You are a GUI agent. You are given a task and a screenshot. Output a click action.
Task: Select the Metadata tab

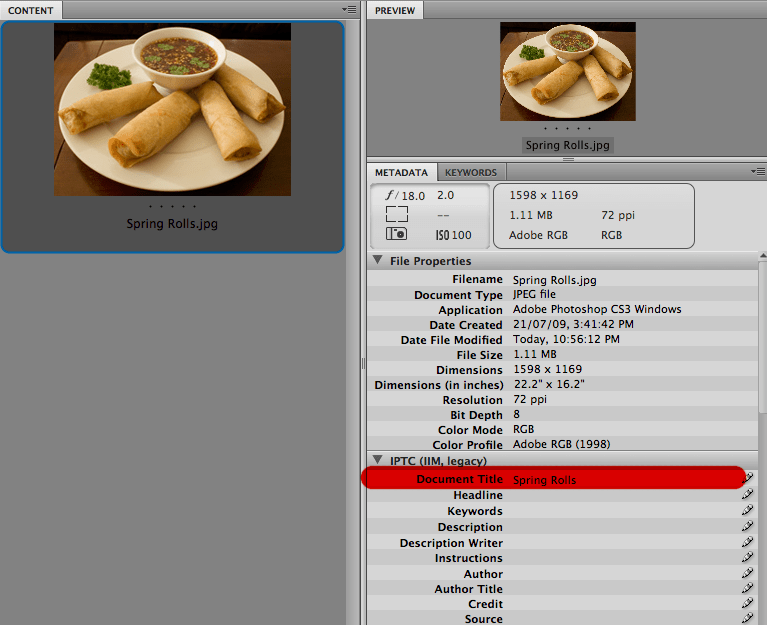[402, 173]
